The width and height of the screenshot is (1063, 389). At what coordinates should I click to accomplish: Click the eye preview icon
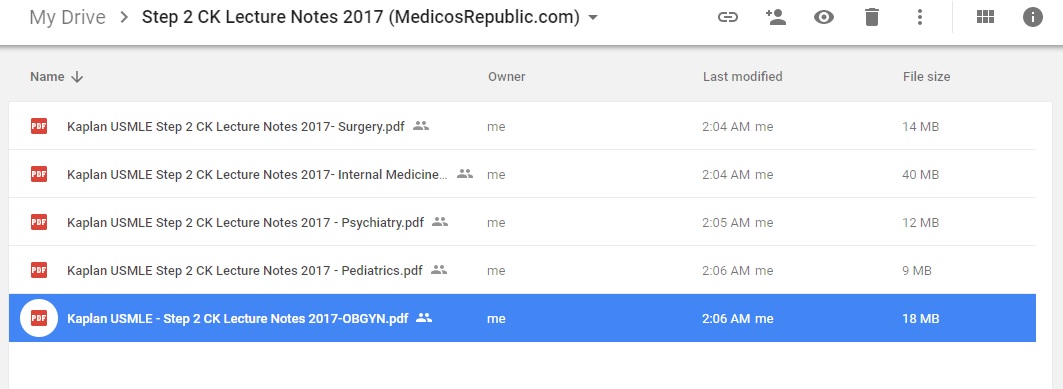point(824,18)
